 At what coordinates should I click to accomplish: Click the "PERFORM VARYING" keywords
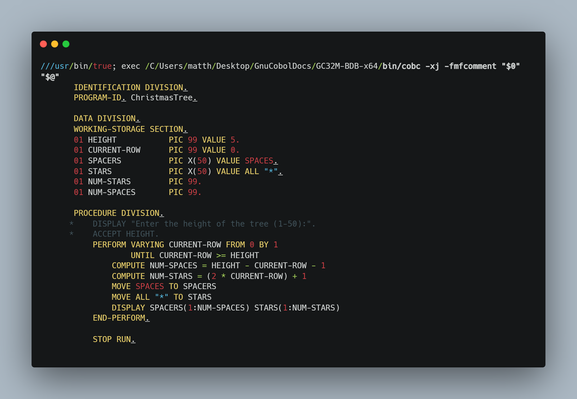(x=128, y=245)
